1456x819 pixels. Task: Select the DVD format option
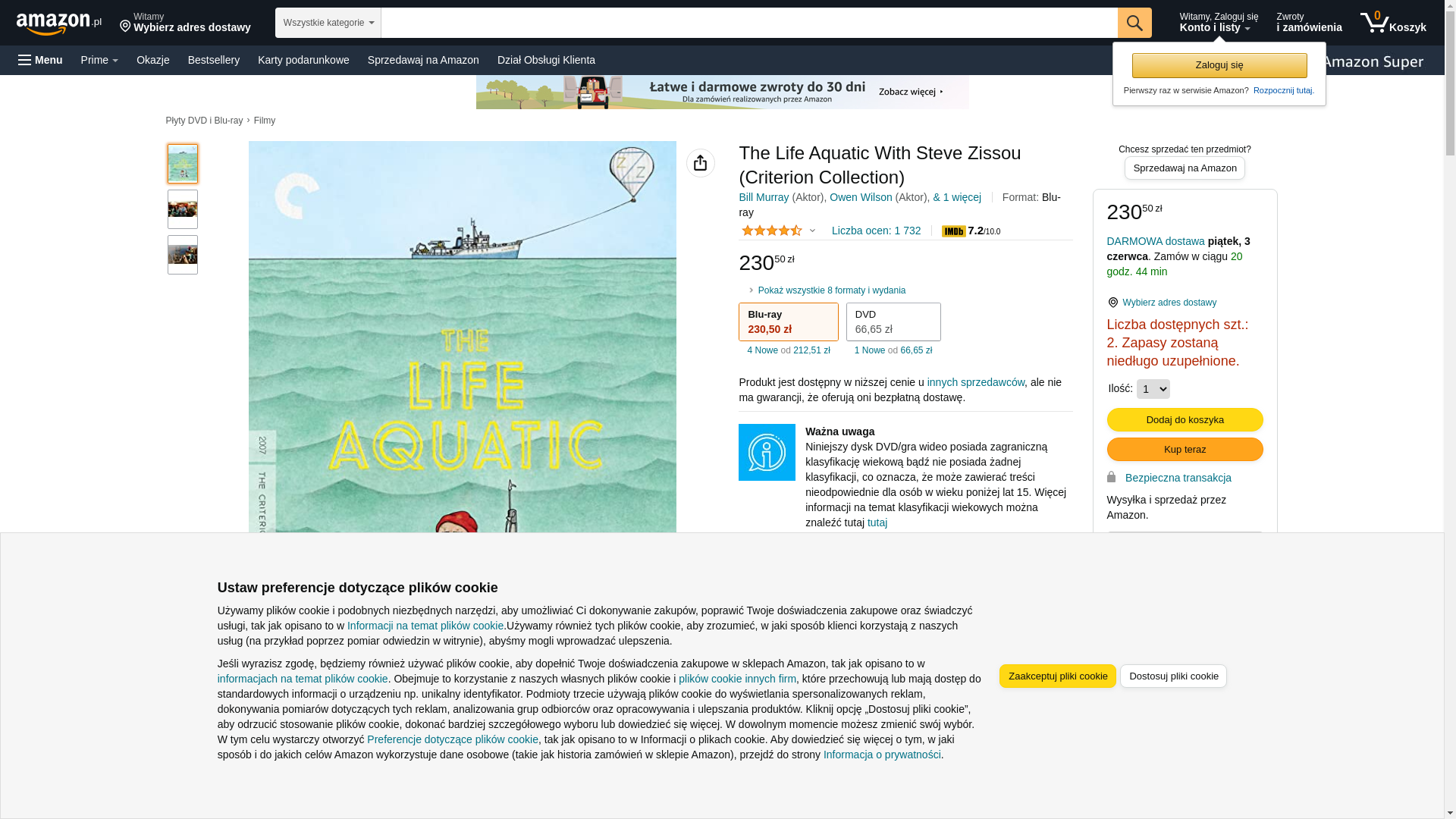coord(893,322)
